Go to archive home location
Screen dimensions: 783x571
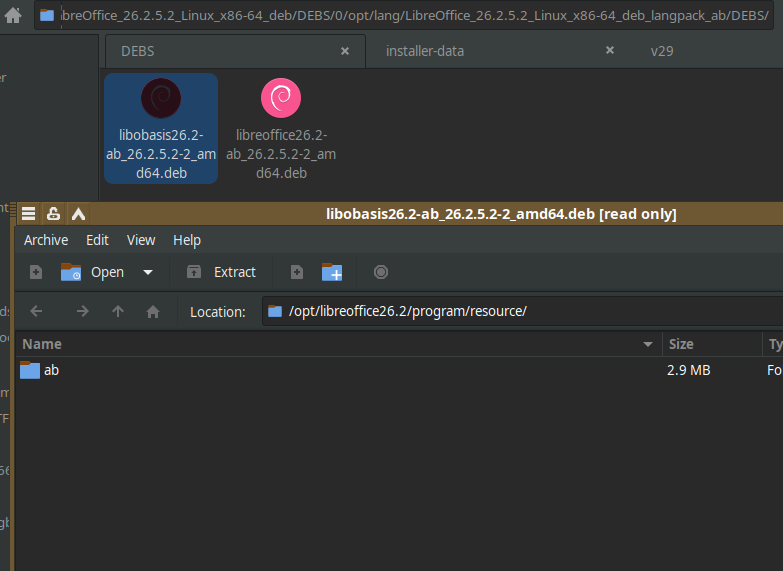pyautogui.click(x=153, y=312)
